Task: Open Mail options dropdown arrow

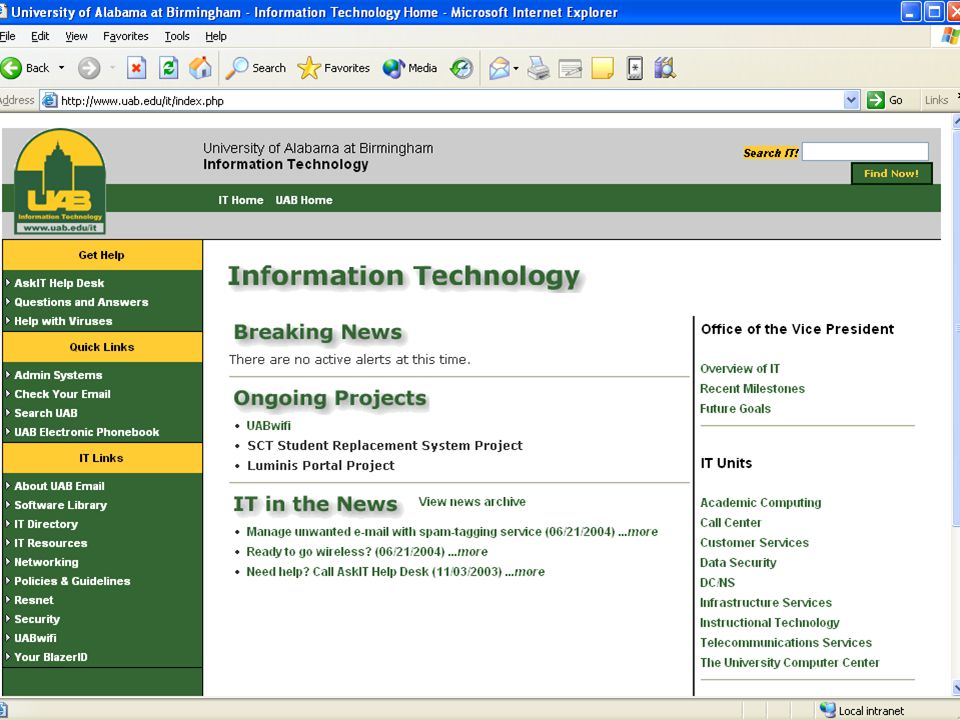Action: coord(516,68)
